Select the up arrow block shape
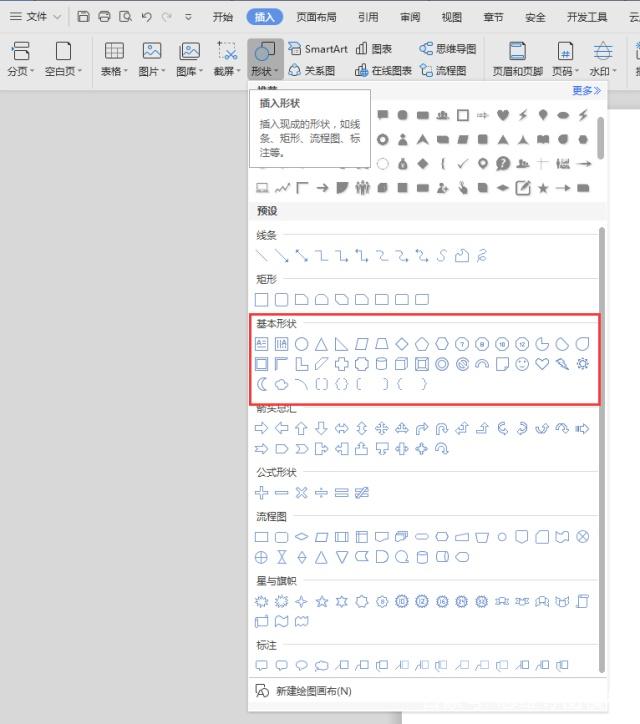Screen dimensions: 640x724 pyautogui.click(x=302, y=428)
